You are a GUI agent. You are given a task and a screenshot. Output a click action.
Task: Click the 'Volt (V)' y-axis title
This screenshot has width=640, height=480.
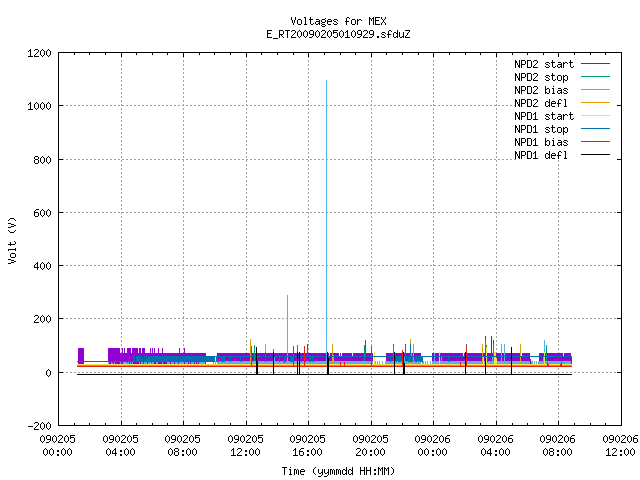[12, 240]
